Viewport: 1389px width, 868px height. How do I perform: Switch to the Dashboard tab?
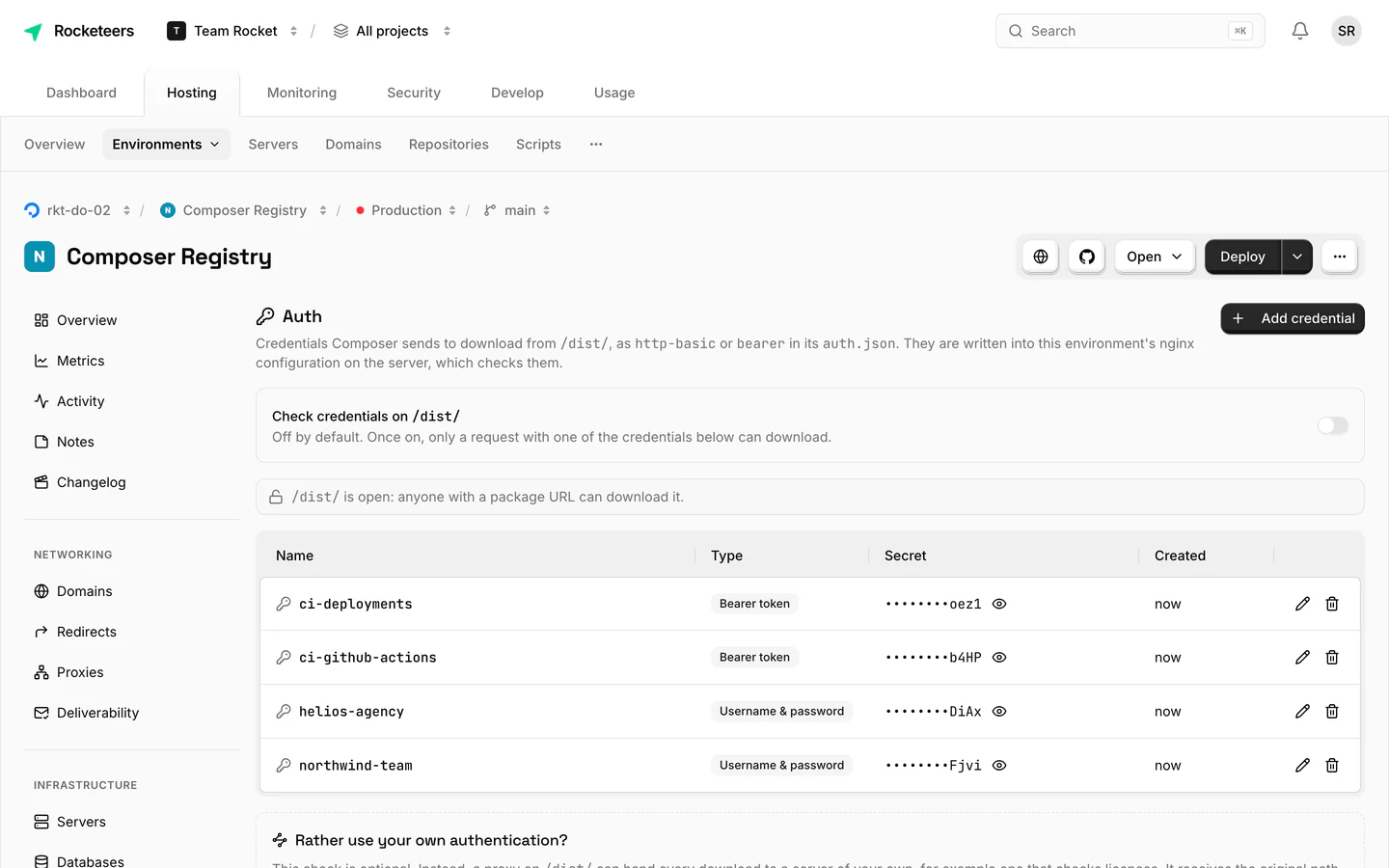point(81,93)
